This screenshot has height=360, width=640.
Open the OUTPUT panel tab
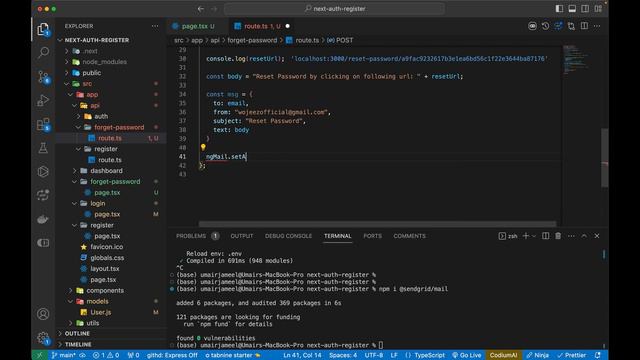(x=242, y=236)
